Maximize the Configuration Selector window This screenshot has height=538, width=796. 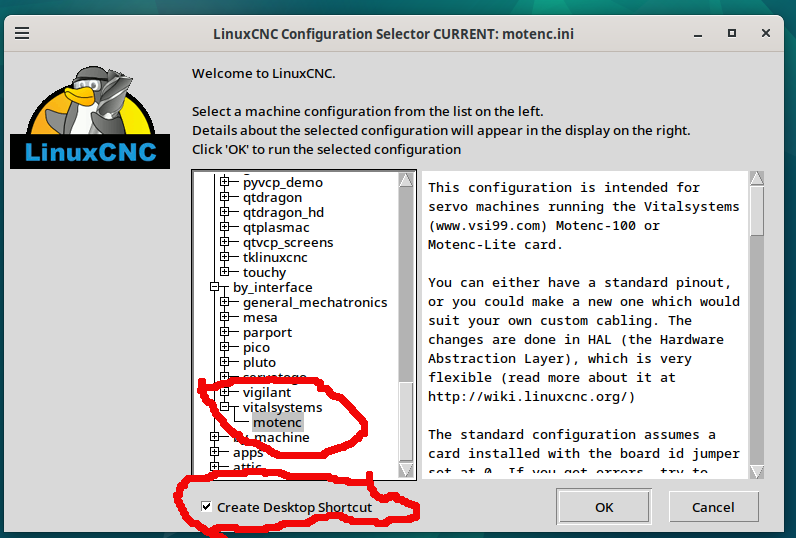(x=732, y=33)
